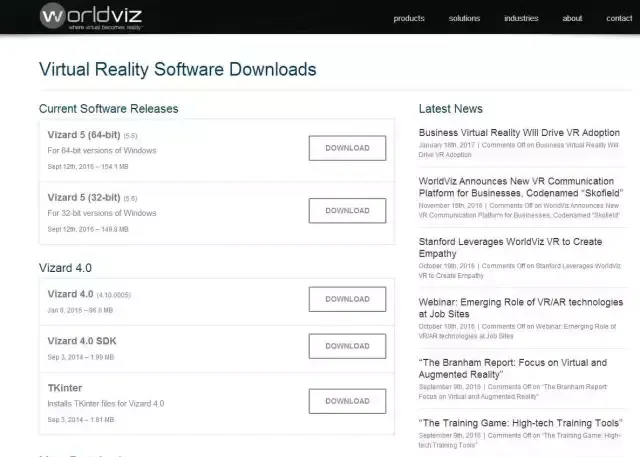Click 'Sep 3, 2014 – 1.99 MB' text

(81, 357)
